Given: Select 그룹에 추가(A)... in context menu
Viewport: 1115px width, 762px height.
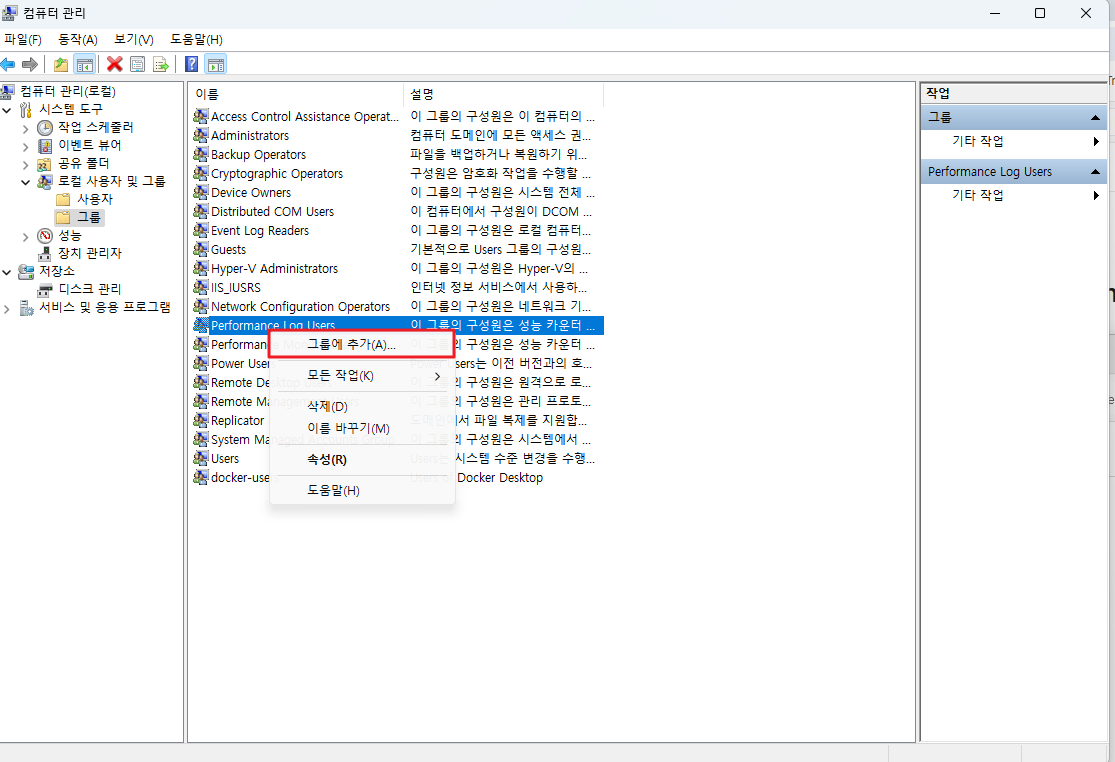Looking at the screenshot, I should click(x=350, y=344).
